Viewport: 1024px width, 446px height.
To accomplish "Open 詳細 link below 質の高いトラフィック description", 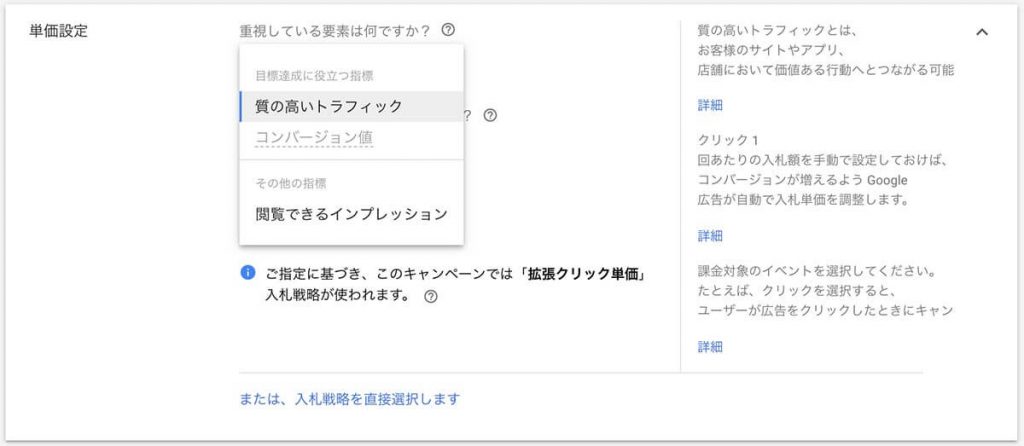I will coord(710,106).
